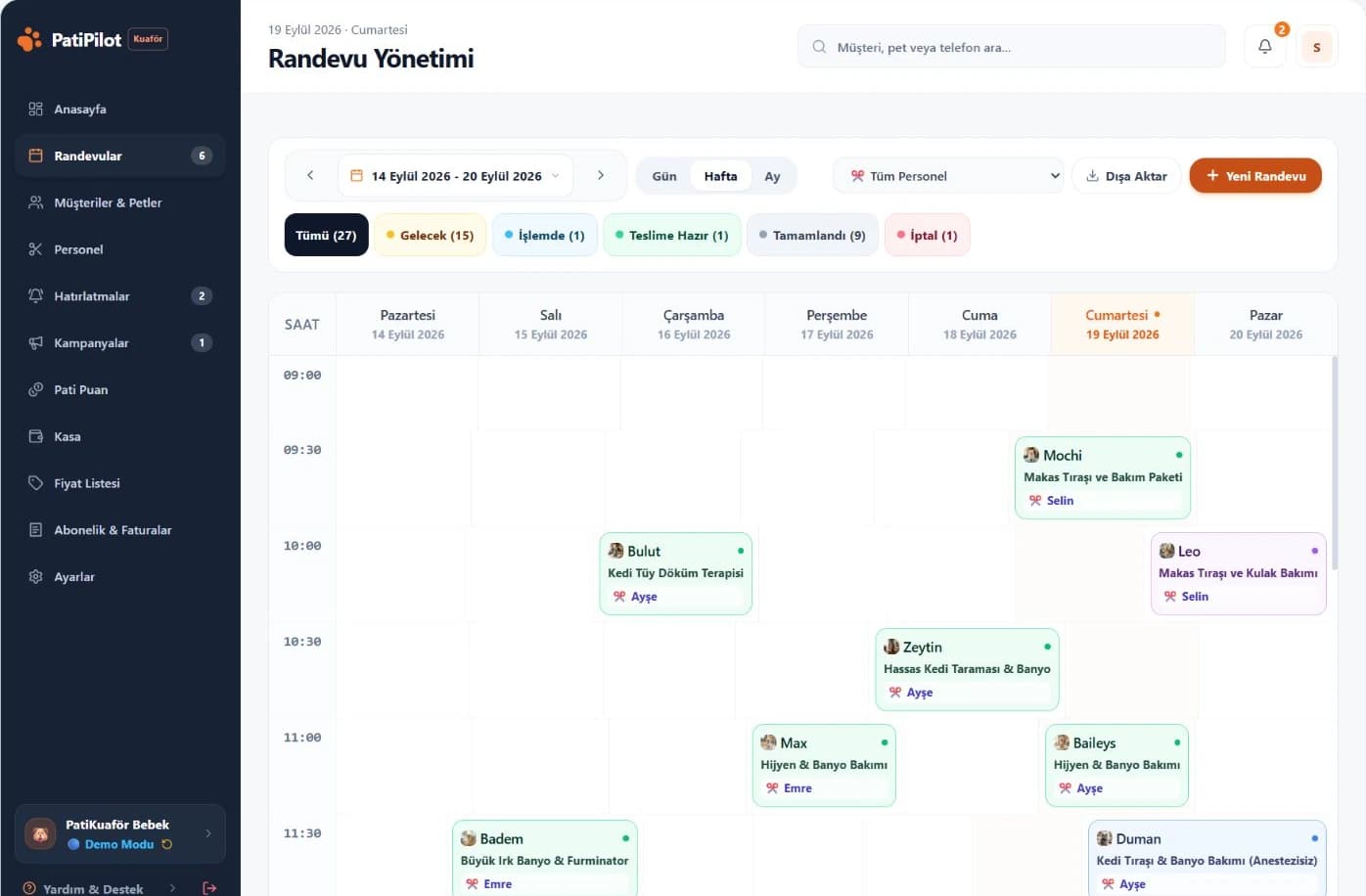Filter by Gelecek (15) status
The width and height of the screenshot is (1366, 896).
pyautogui.click(x=430, y=235)
